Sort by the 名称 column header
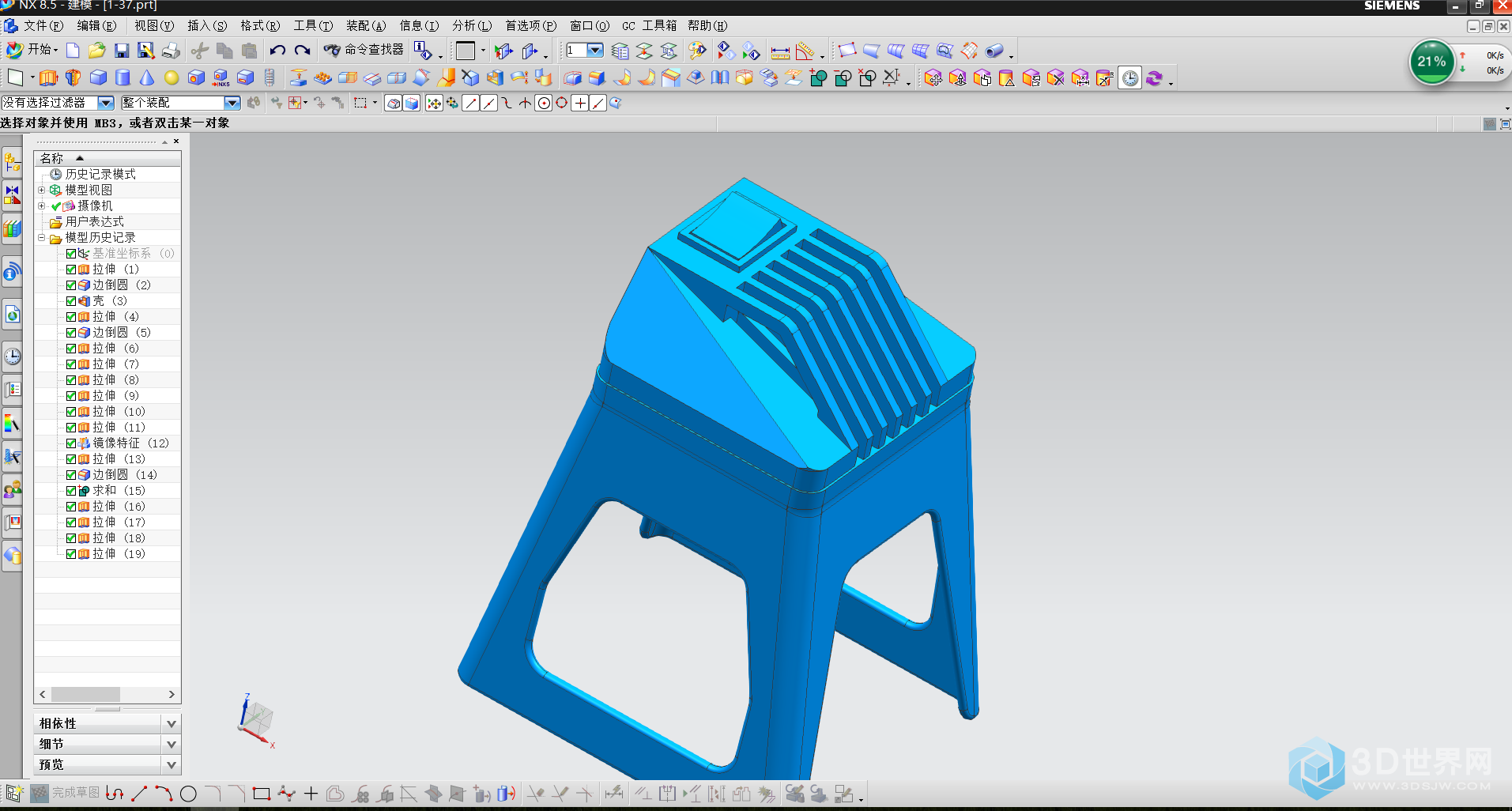Viewport: 1512px width, 811px height. [107, 158]
